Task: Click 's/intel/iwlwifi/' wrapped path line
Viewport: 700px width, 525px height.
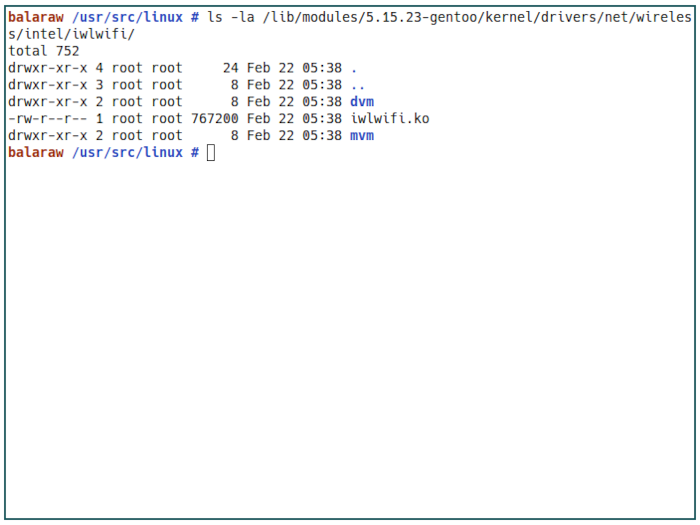Action: (x=71, y=34)
